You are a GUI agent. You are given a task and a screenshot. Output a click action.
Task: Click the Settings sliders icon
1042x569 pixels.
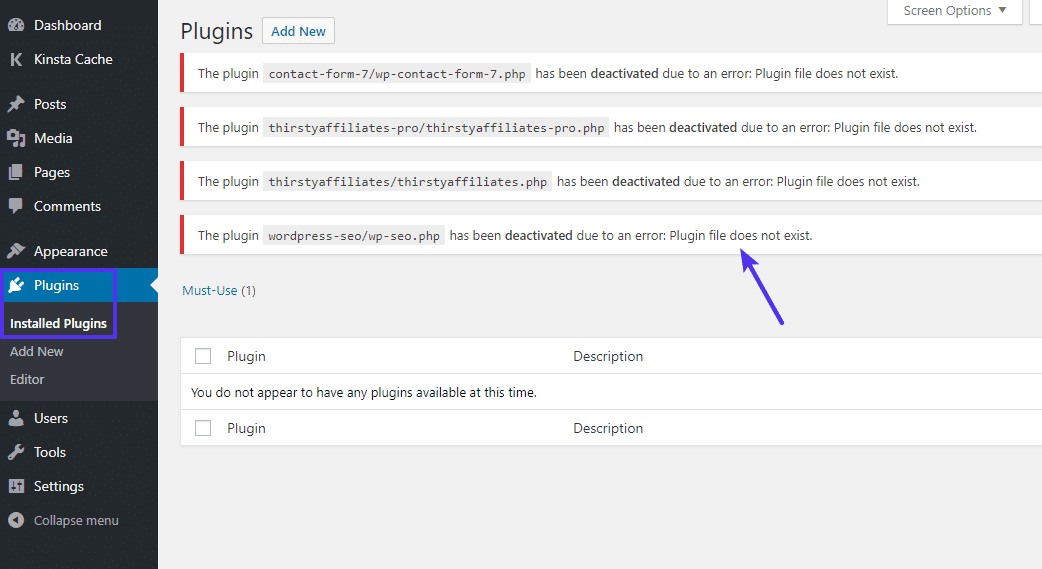pos(16,486)
